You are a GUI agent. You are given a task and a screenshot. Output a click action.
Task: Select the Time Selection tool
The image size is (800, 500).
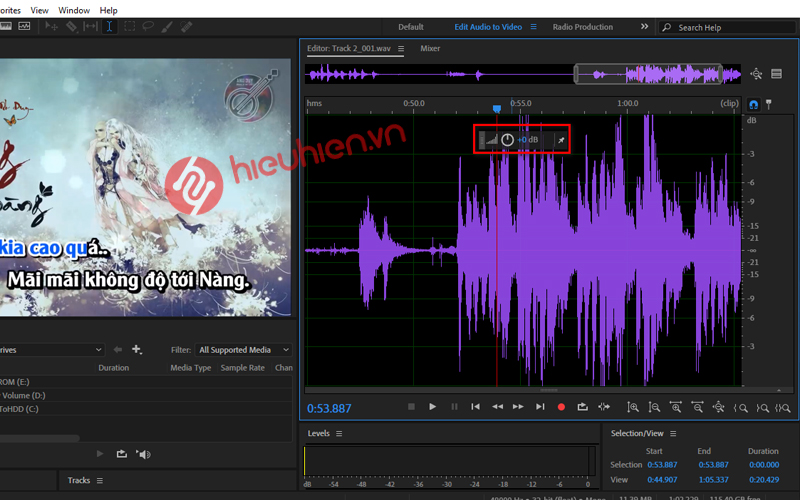109,27
